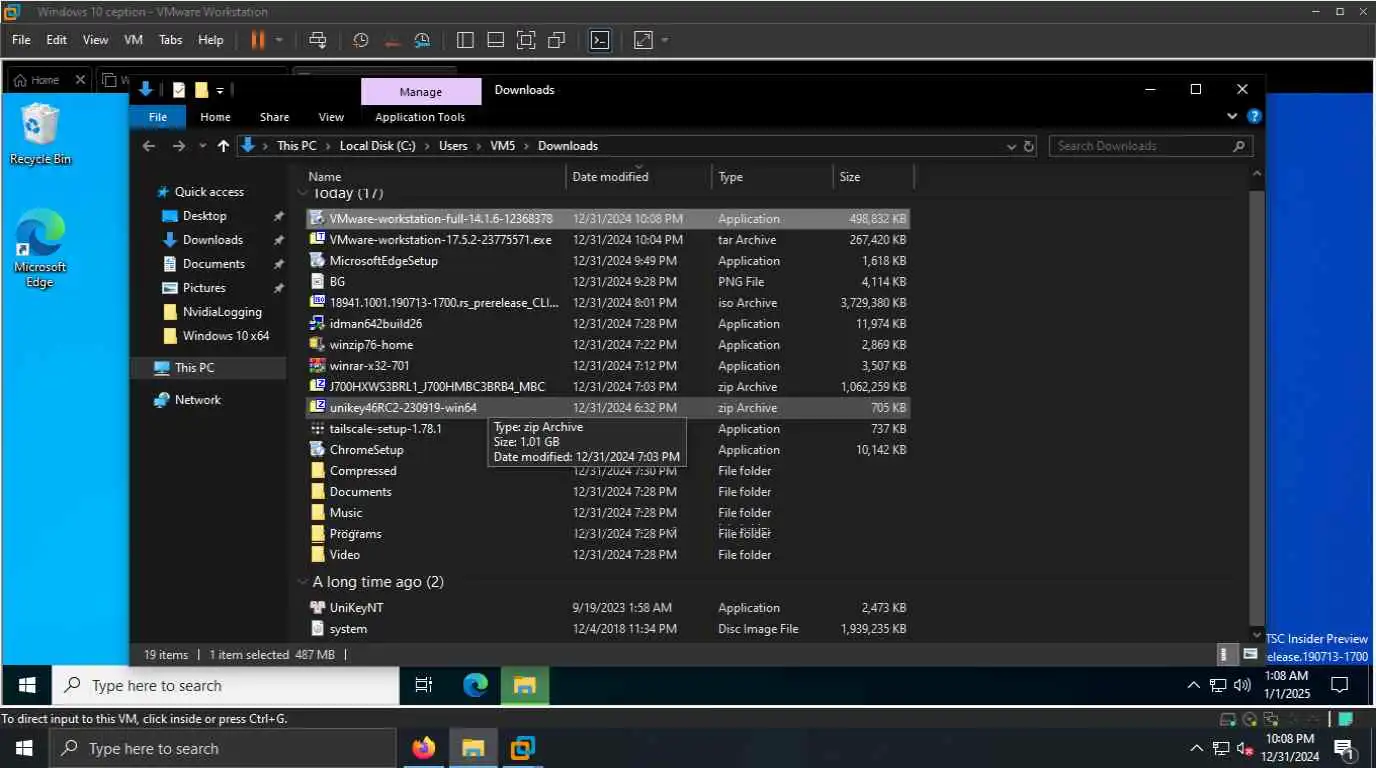1376x768 pixels.
Task: Select NvidiaLogging folder in navigation pane
Action: point(222,312)
